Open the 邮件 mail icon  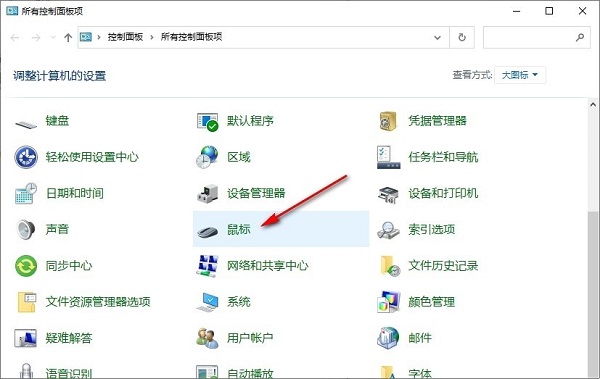[x=388, y=338]
